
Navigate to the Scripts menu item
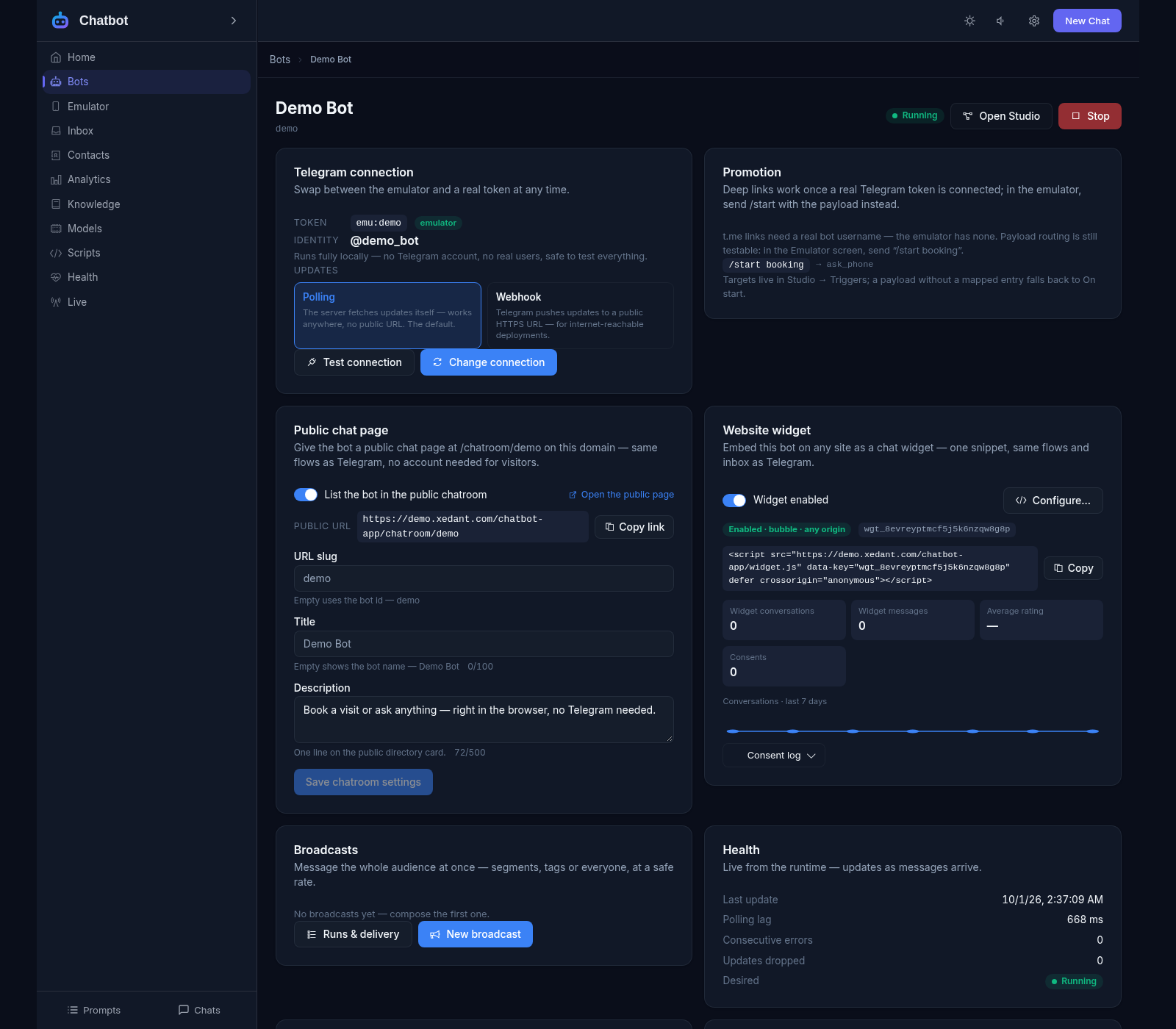click(x=147, y=253)
